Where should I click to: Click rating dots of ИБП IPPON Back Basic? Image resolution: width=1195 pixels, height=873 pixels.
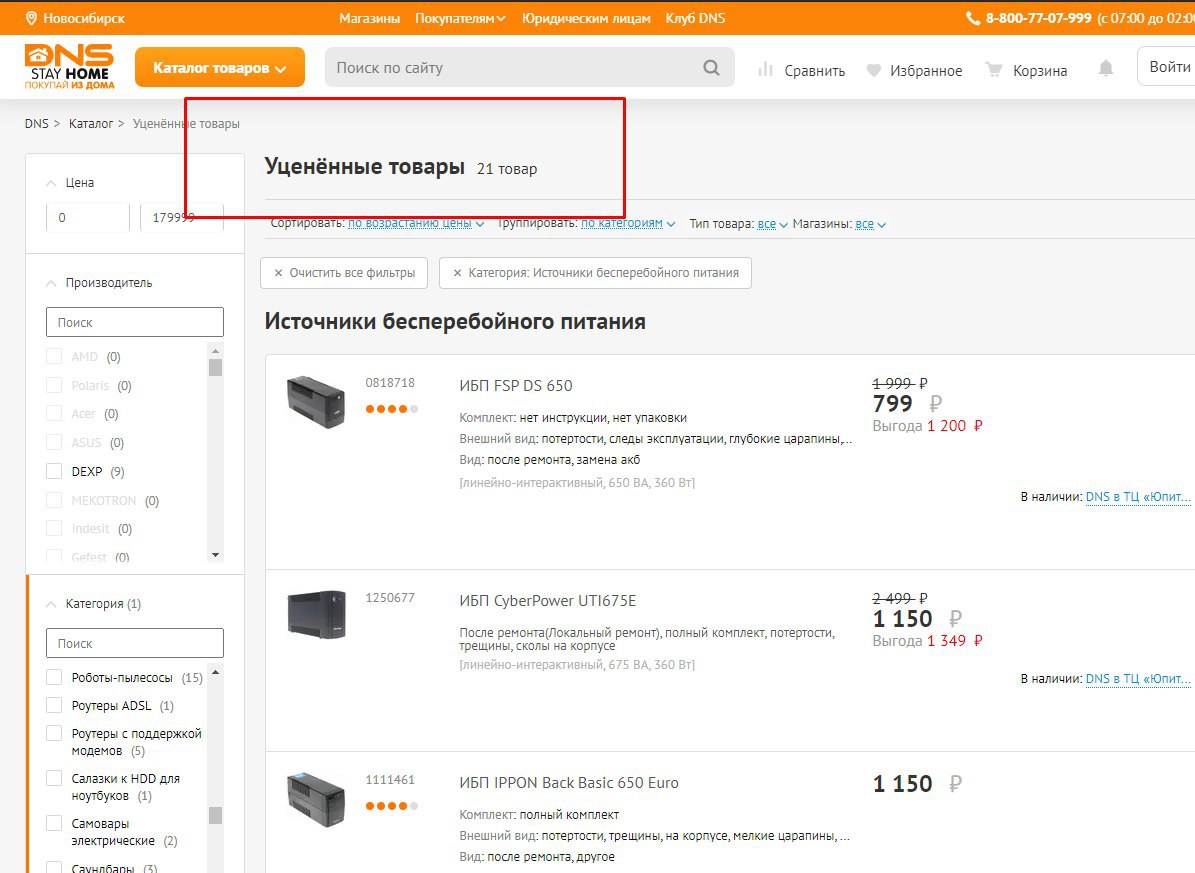coord(392,806)
